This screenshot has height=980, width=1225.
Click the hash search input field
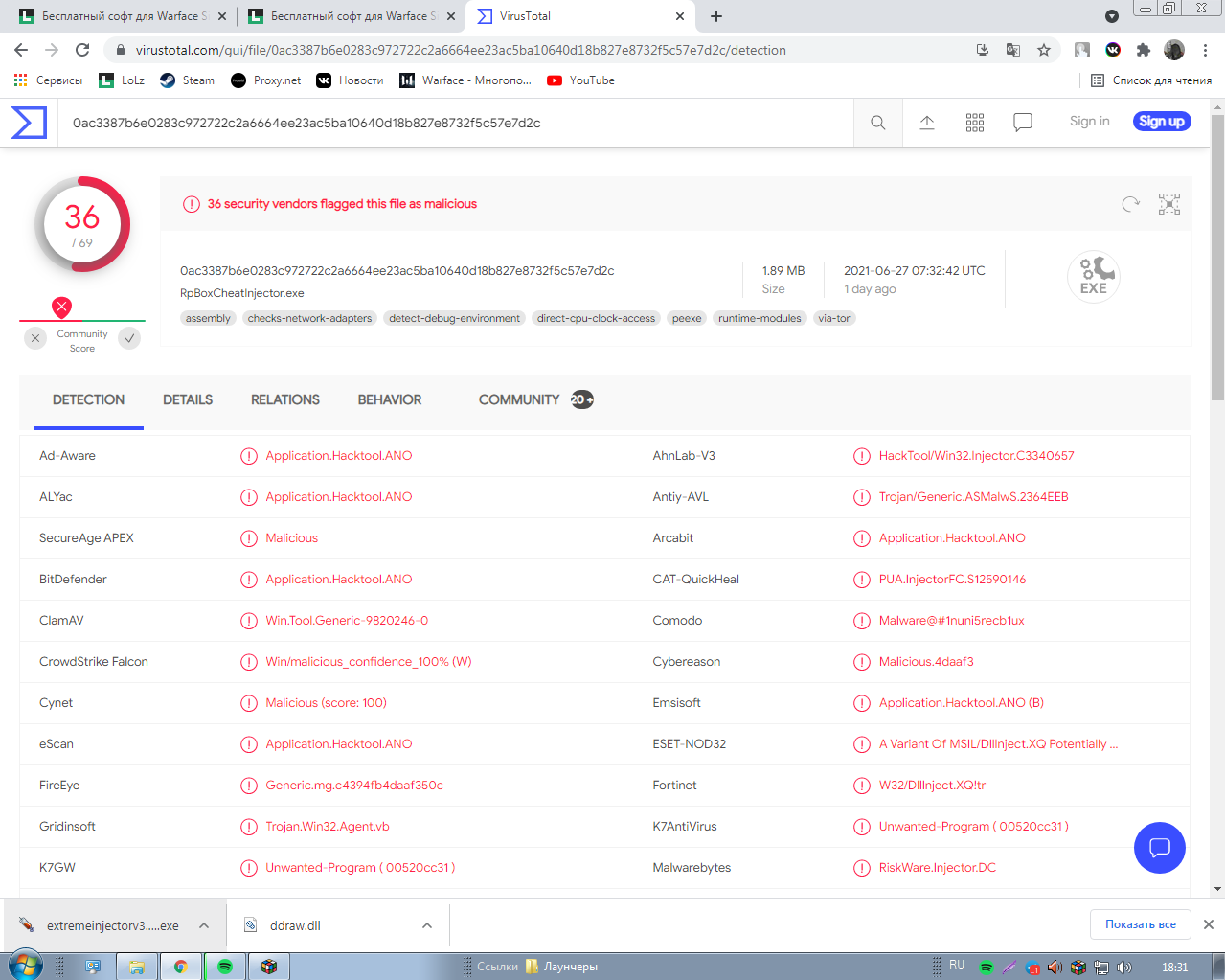click(450, 123)
